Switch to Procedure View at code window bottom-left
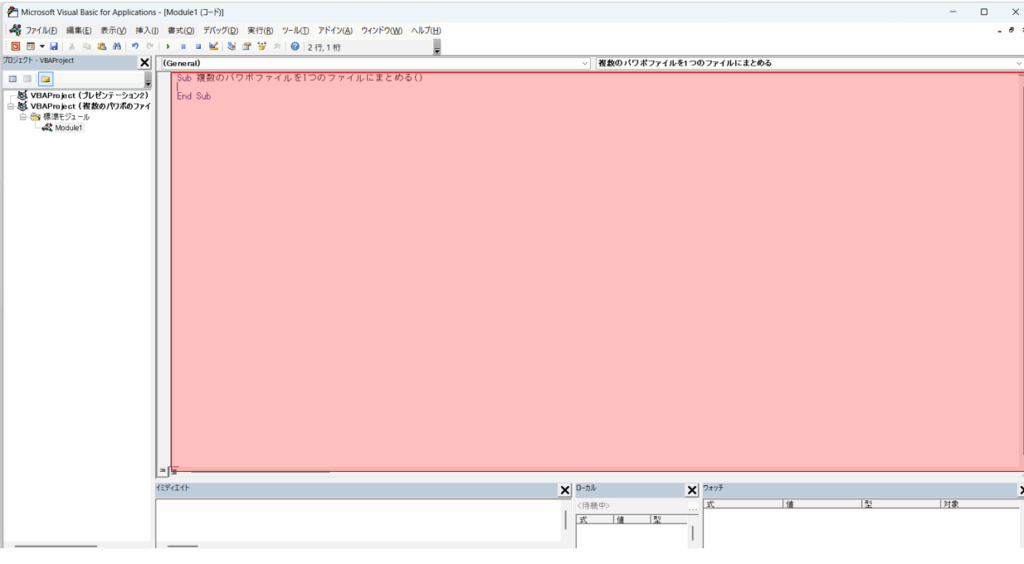 click(x=162, y=470)
